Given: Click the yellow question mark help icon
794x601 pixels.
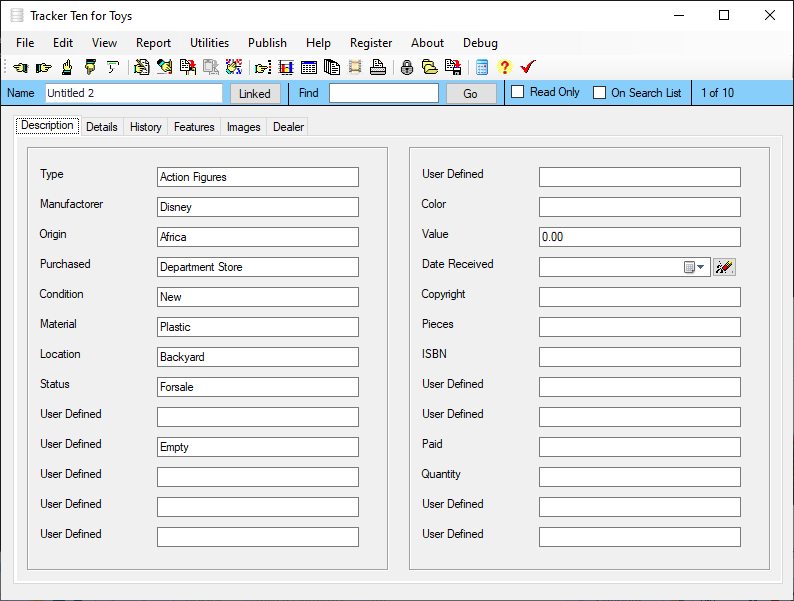Looking at the screenshot, I should click(504, 67).
